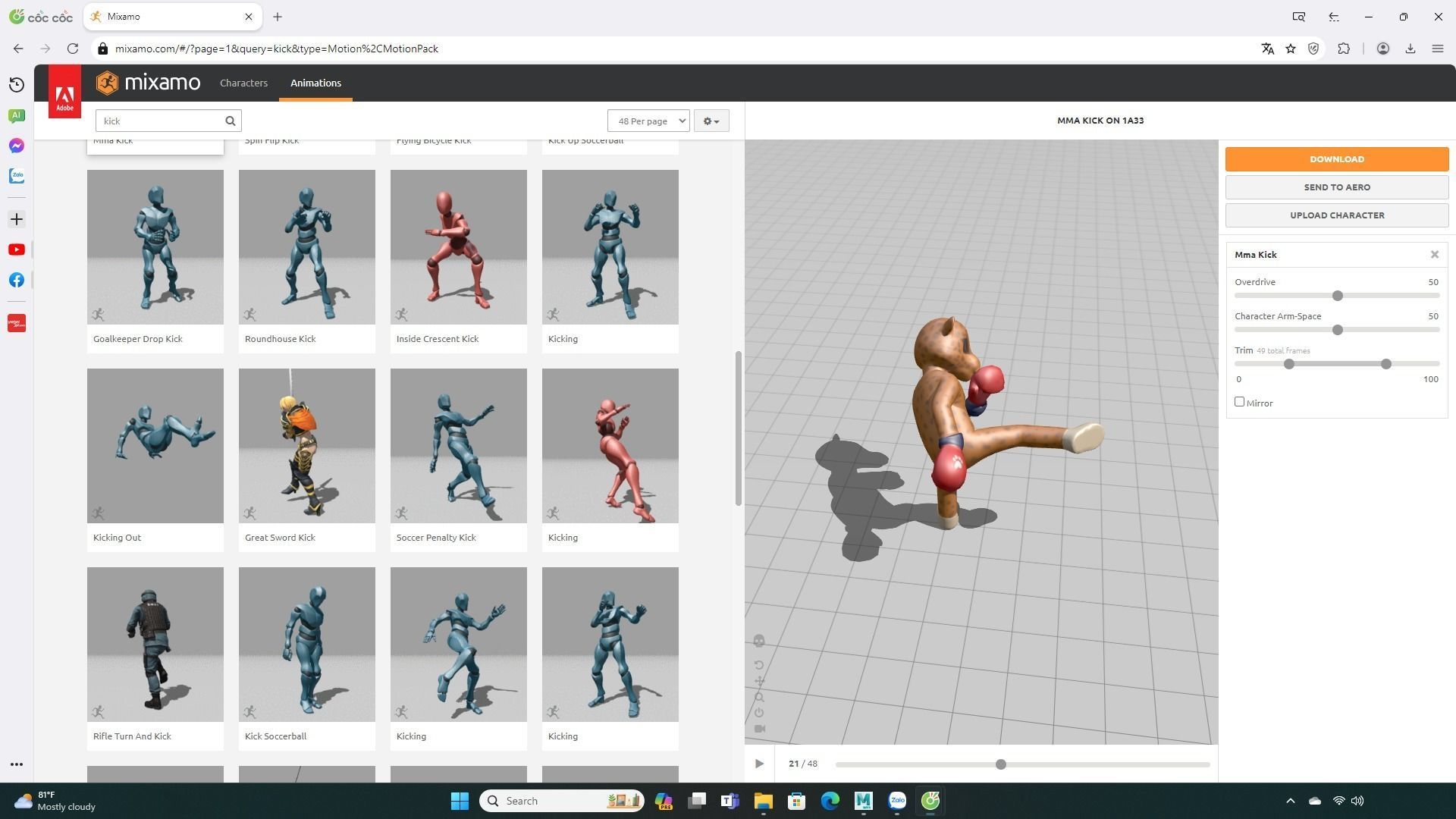Click the browser shield protection icon
The height and width of the screenshot is (819, 1456).
1313,49
